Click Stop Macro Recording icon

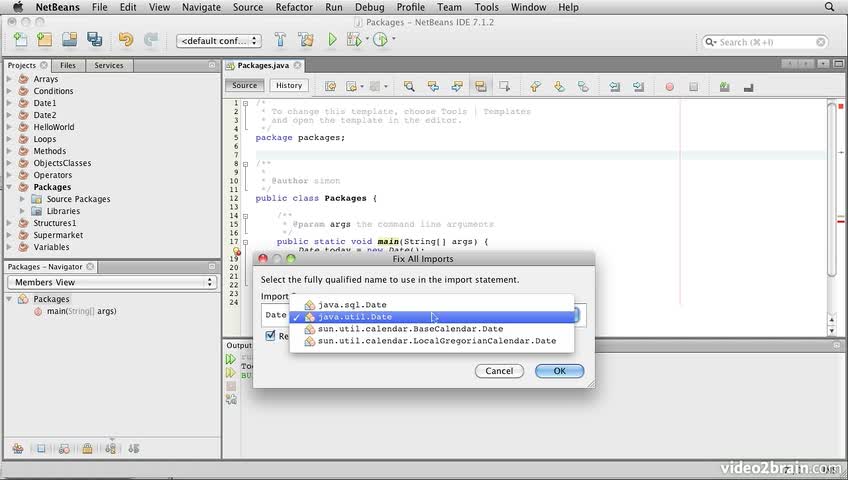coord(693,86)
